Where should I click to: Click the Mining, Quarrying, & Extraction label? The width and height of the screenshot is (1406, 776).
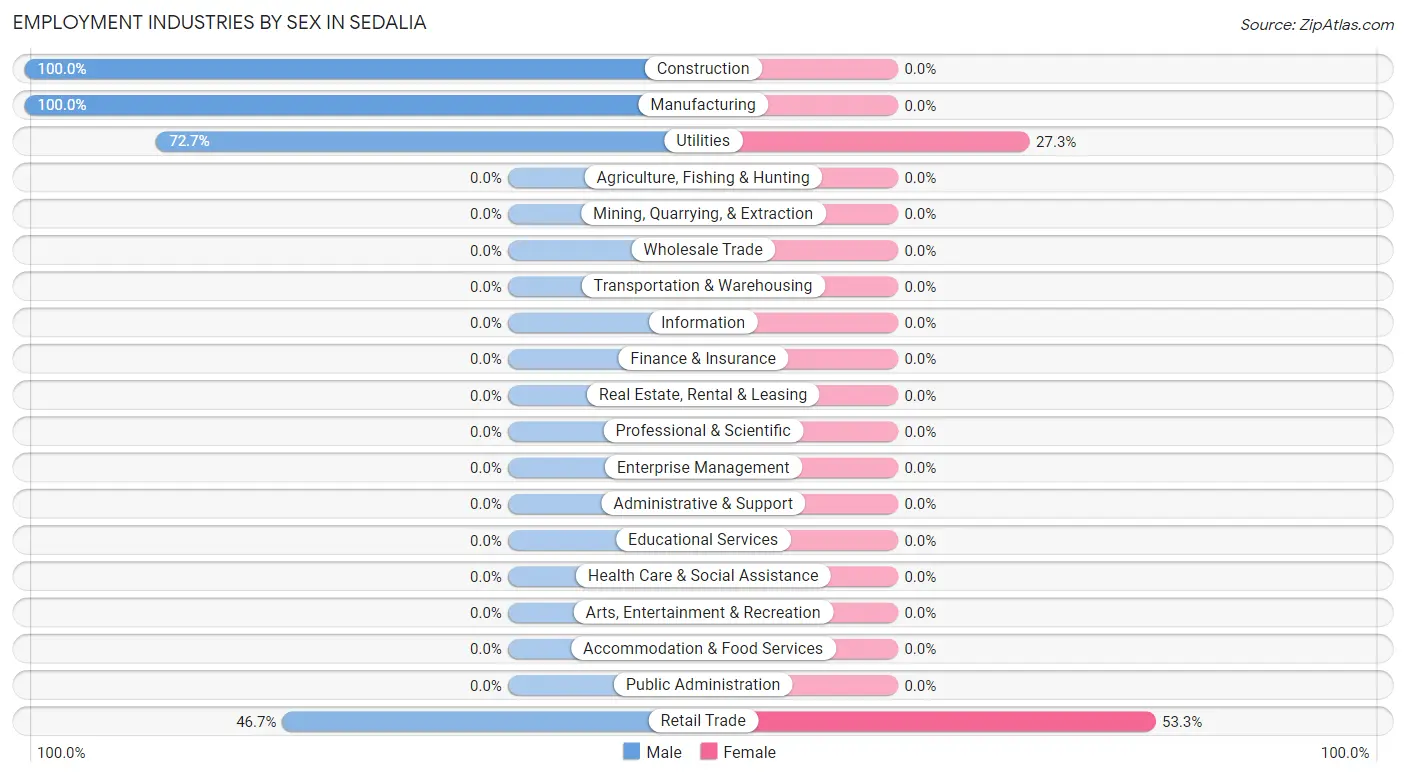coord(703,214)
